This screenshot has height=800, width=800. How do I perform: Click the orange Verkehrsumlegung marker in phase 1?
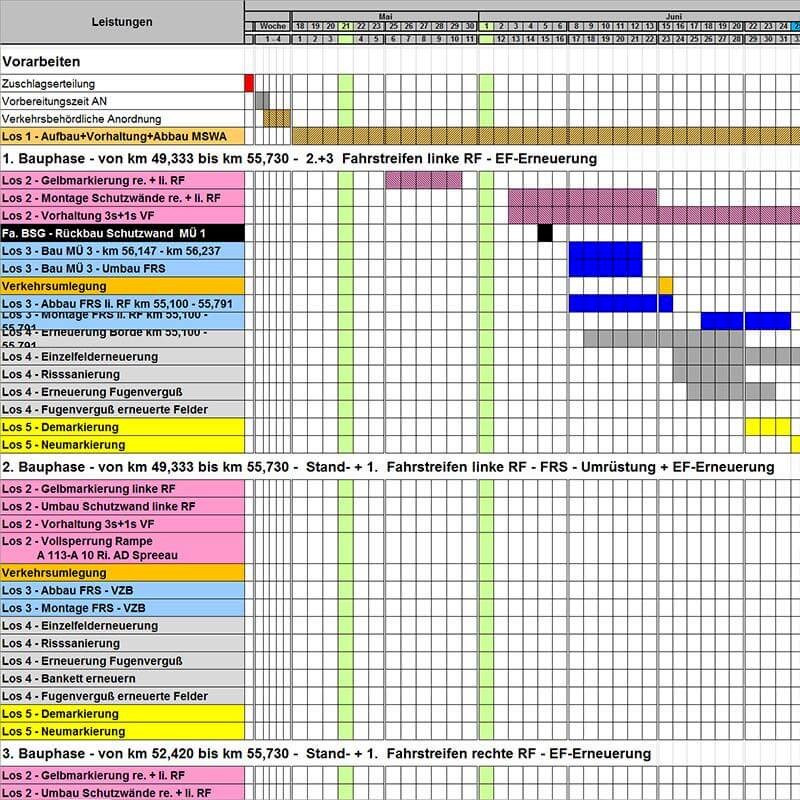click(666, 286)
